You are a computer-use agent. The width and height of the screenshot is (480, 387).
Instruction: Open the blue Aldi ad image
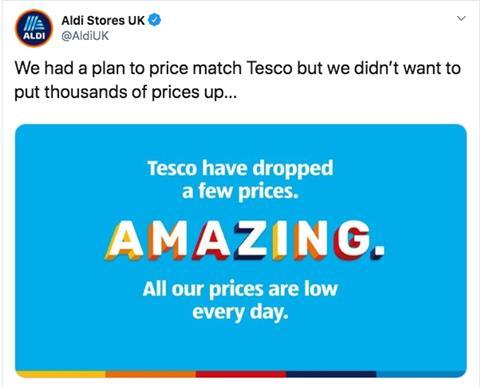(x=241, y=251)
